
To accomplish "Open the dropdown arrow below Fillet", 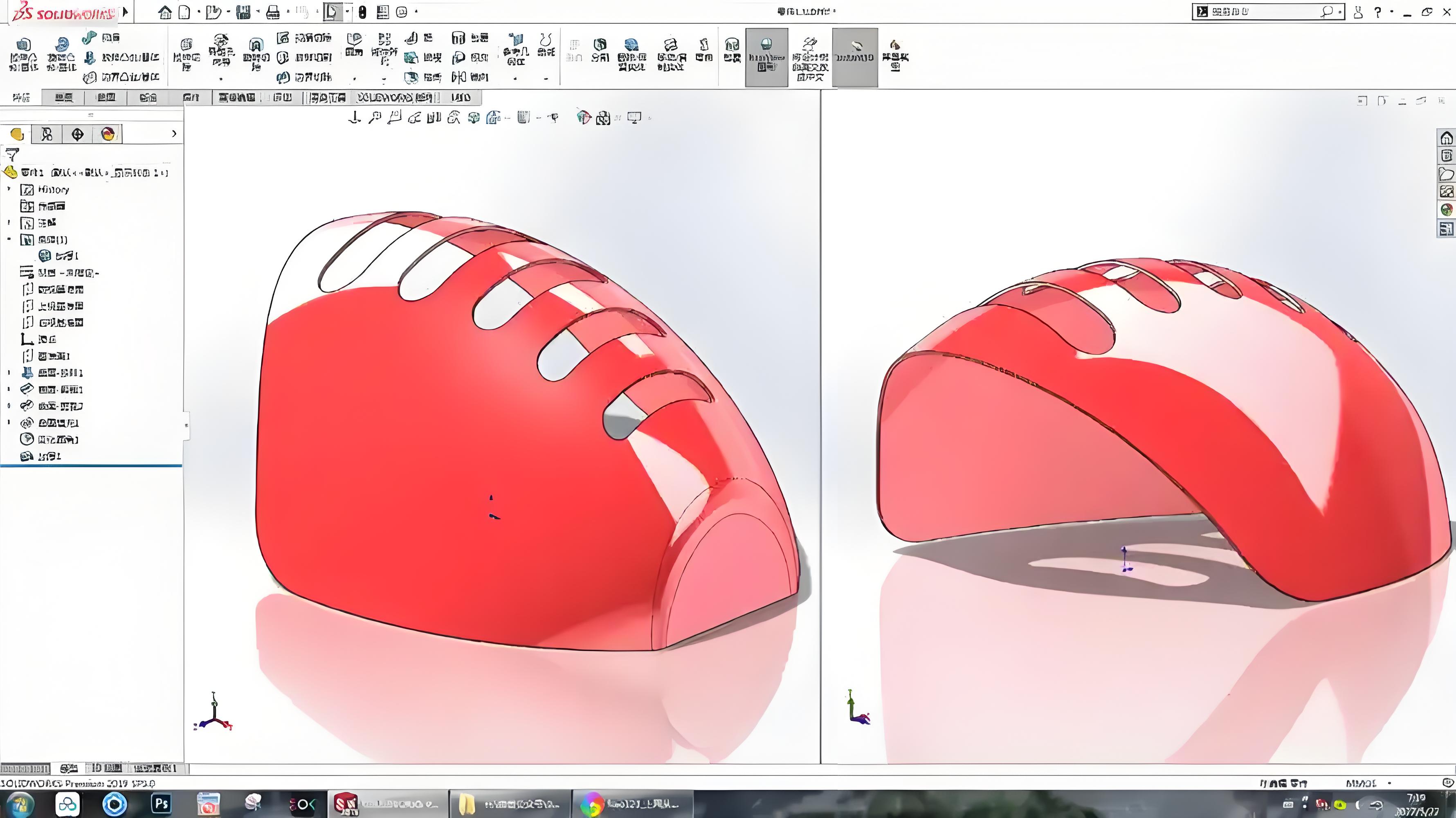I will pos(355,79).
